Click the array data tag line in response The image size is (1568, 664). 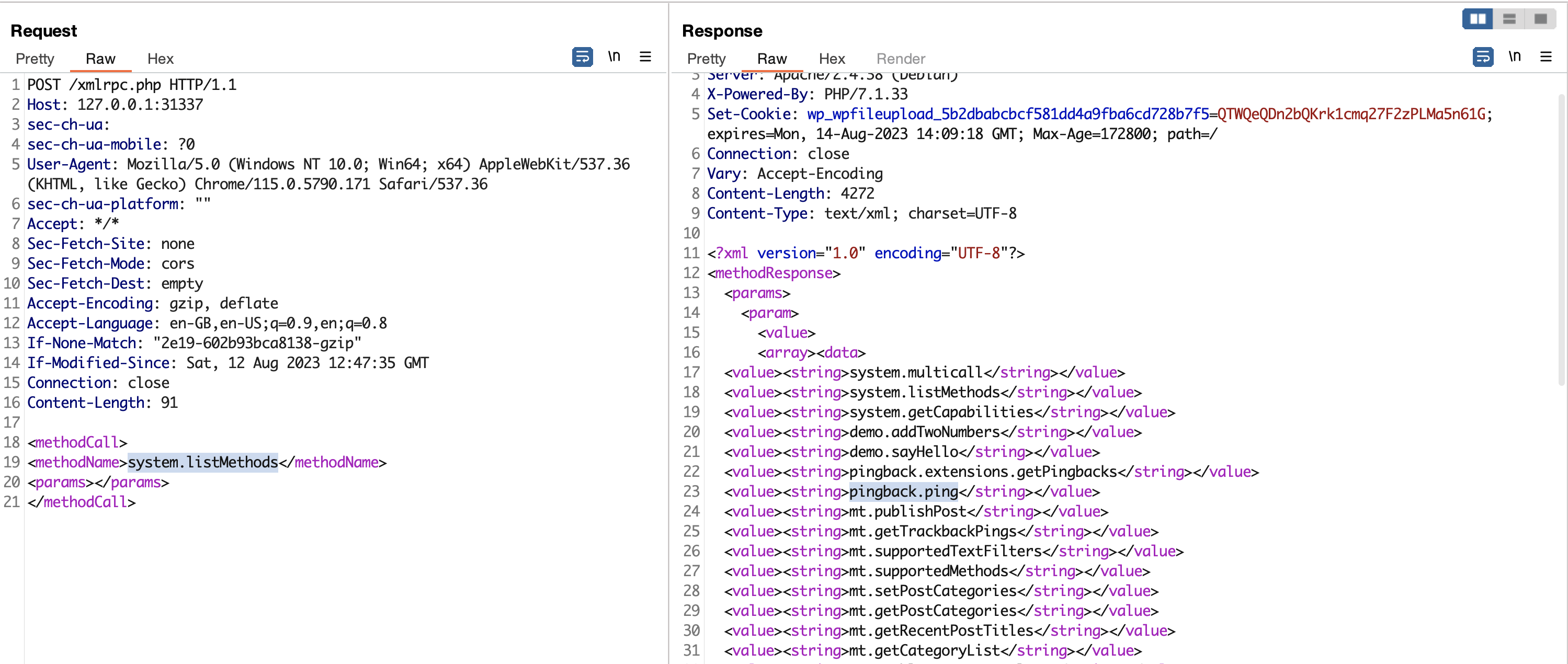tap(811, 352)
